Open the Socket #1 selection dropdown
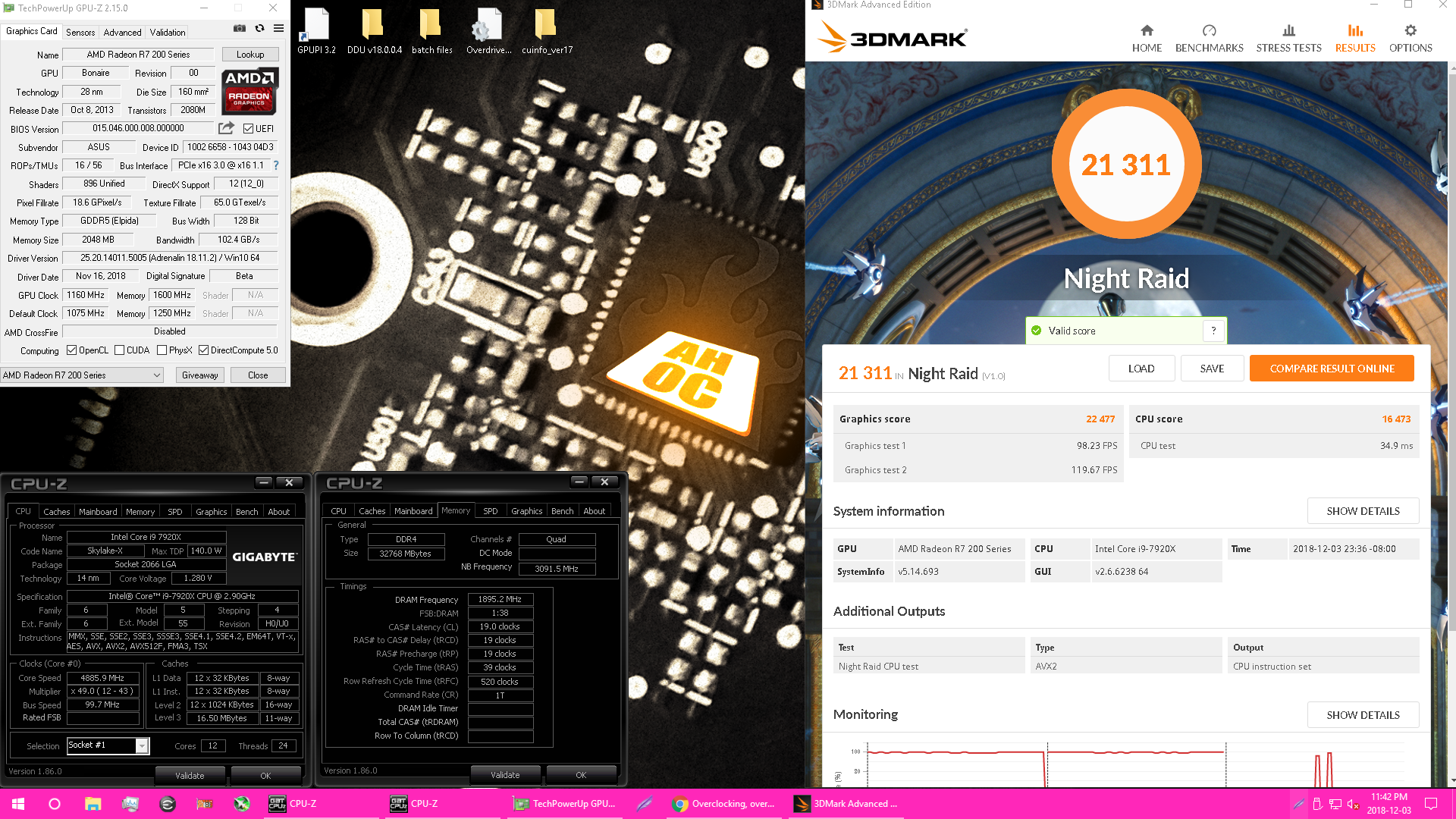 [x=108, y=745]
